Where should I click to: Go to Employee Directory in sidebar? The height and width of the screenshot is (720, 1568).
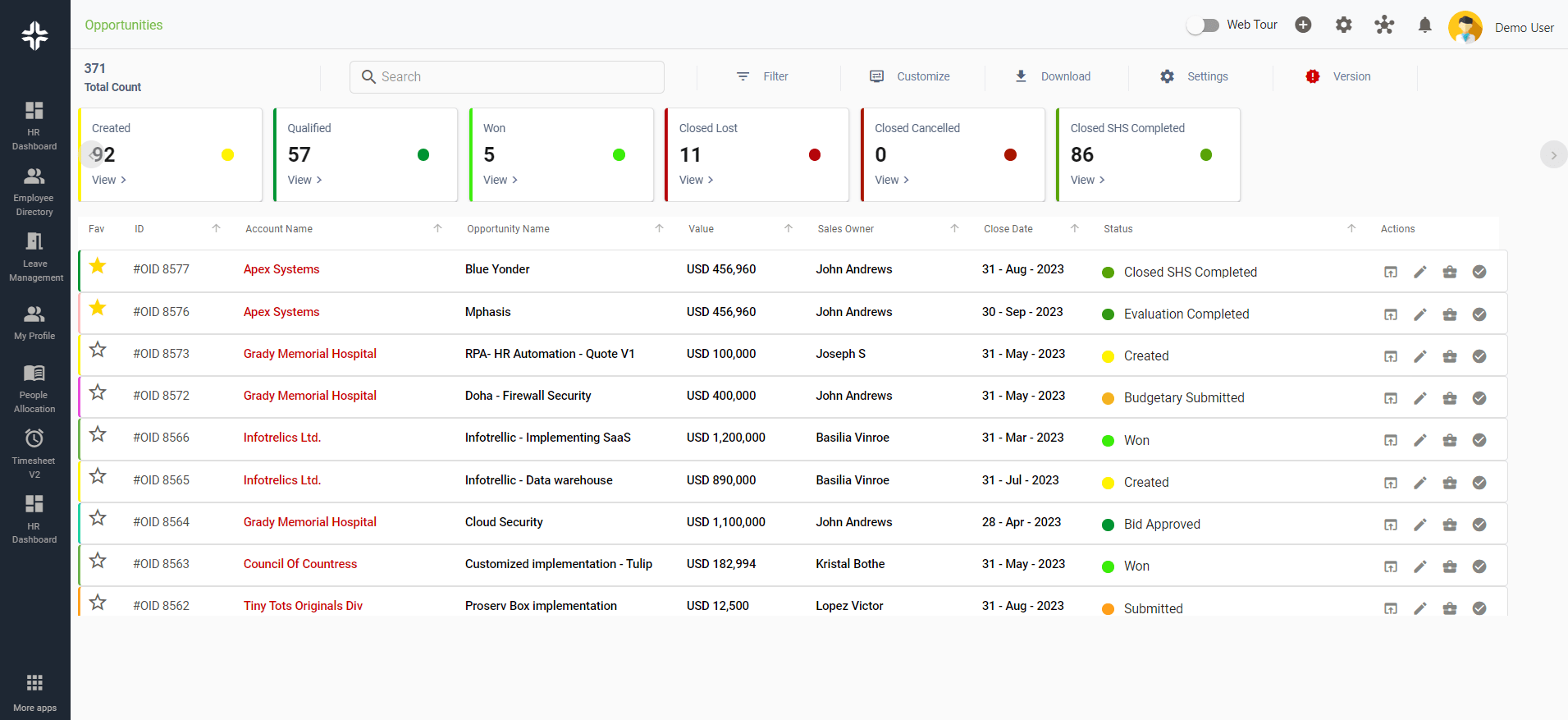click(34, 190)
